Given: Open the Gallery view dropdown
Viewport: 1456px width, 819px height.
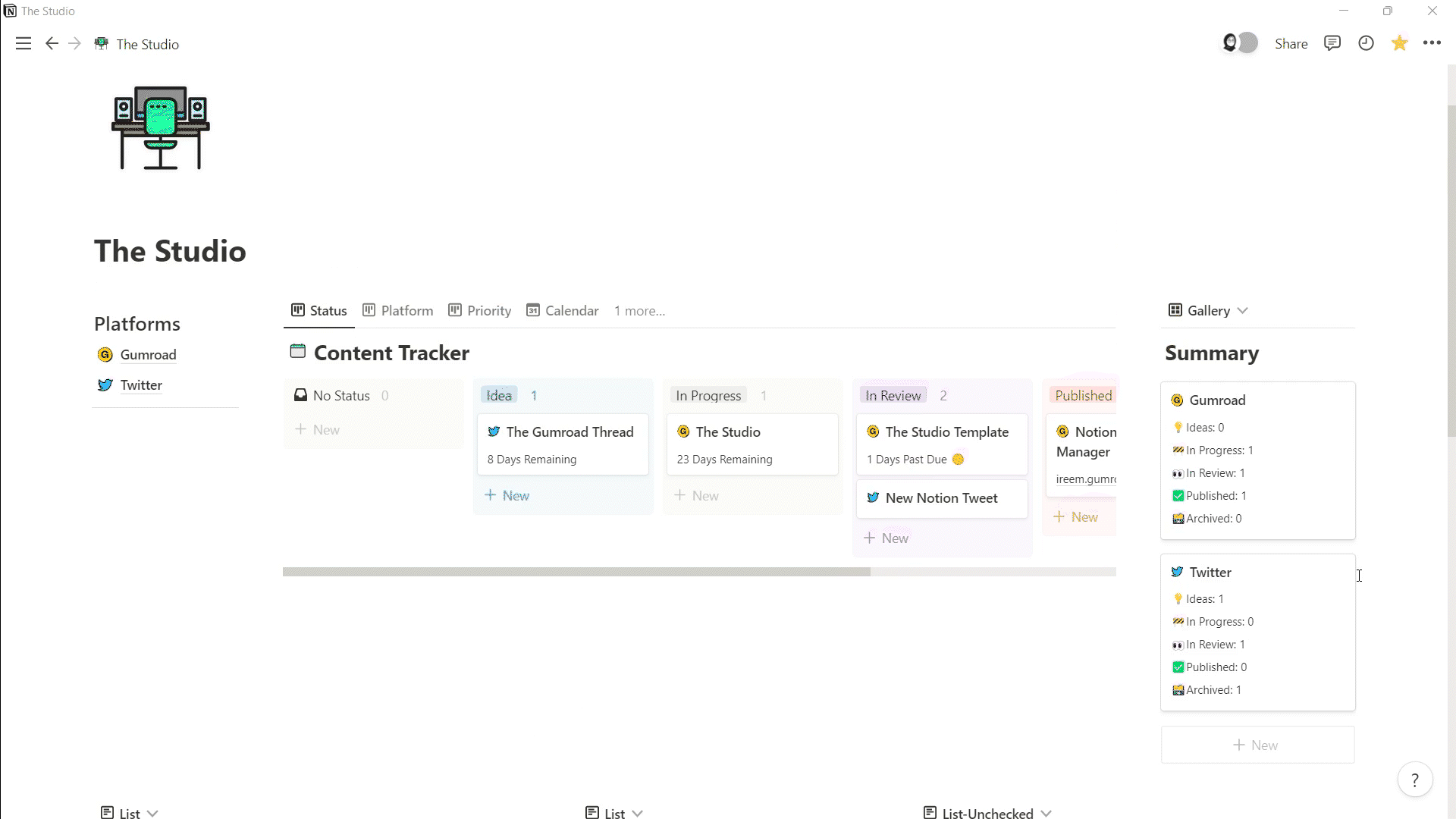Looking at the screenshot, I should [x=1208, y=311].
